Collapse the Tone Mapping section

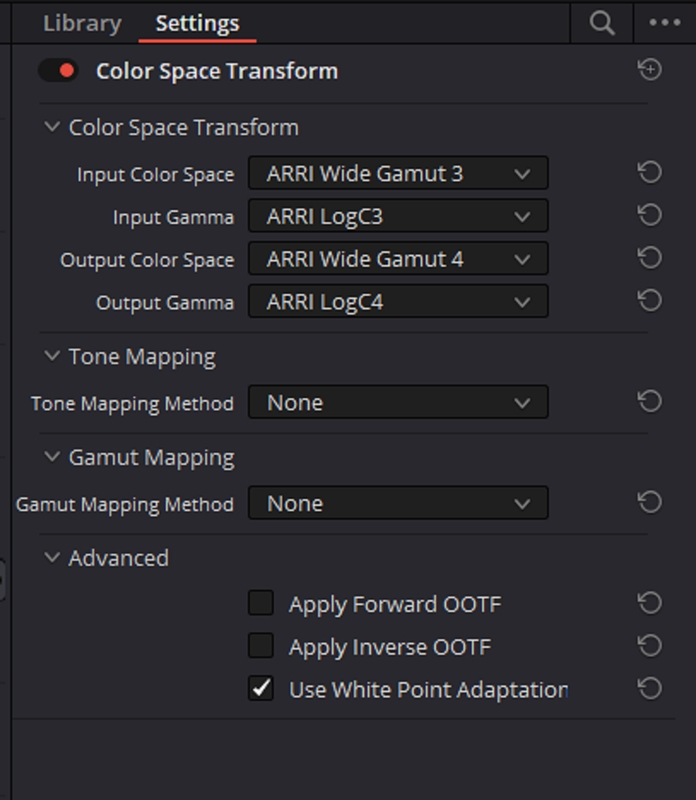pos(52,356)
